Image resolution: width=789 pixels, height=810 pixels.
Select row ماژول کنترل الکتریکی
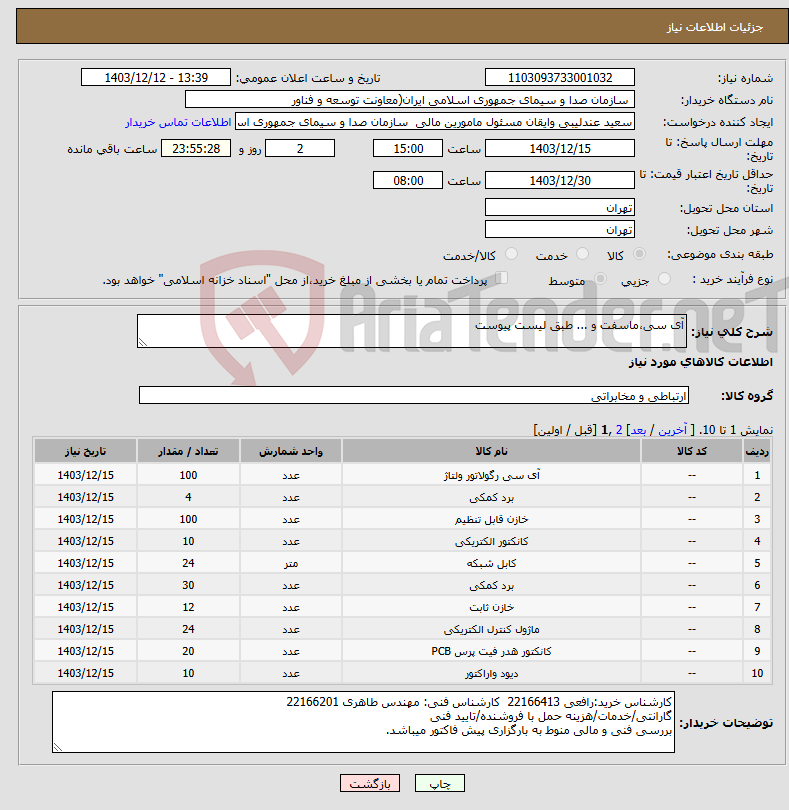click(403, 629)
